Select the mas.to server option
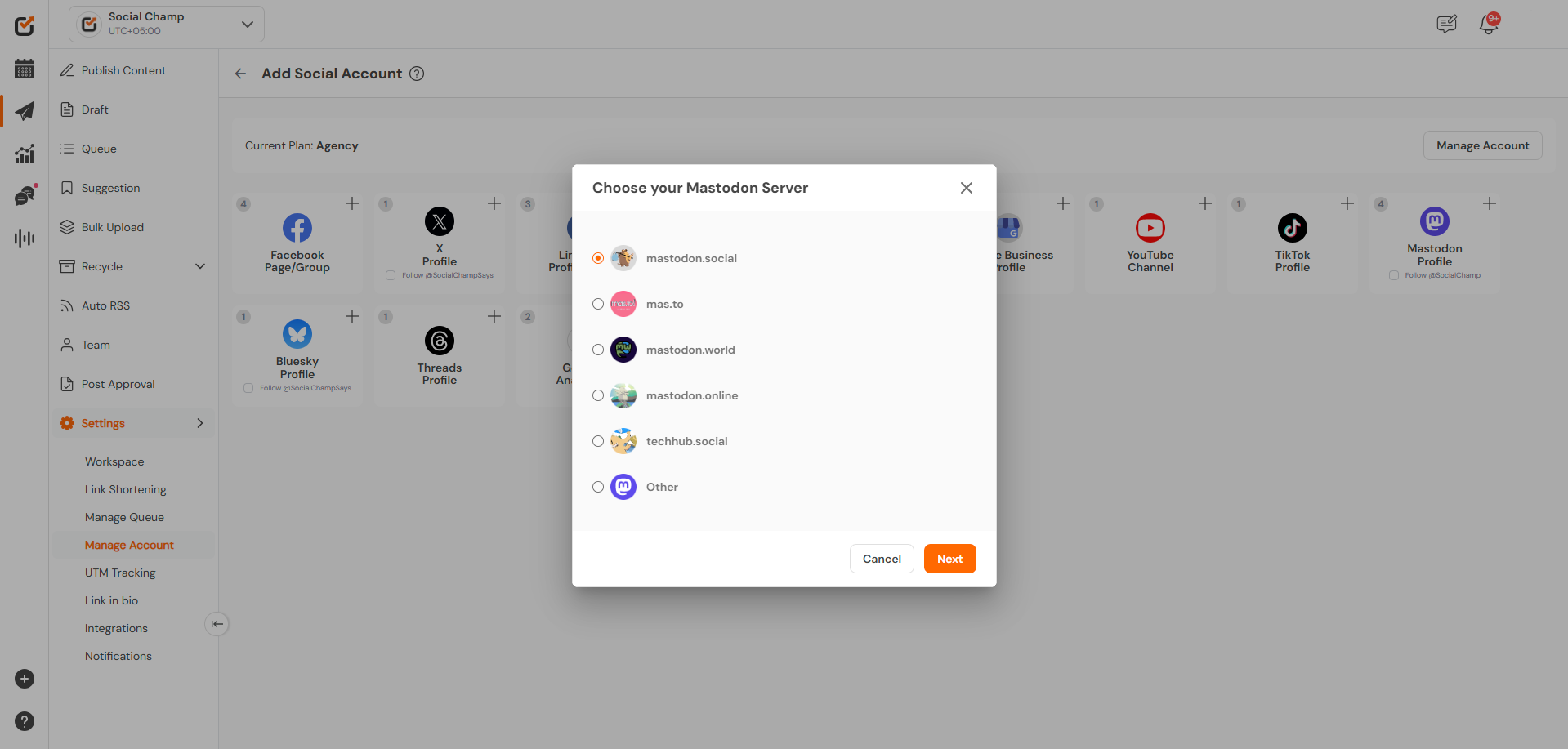This screenshot has width=1568, height=749. pyautogui.click(x=598, y=304)
